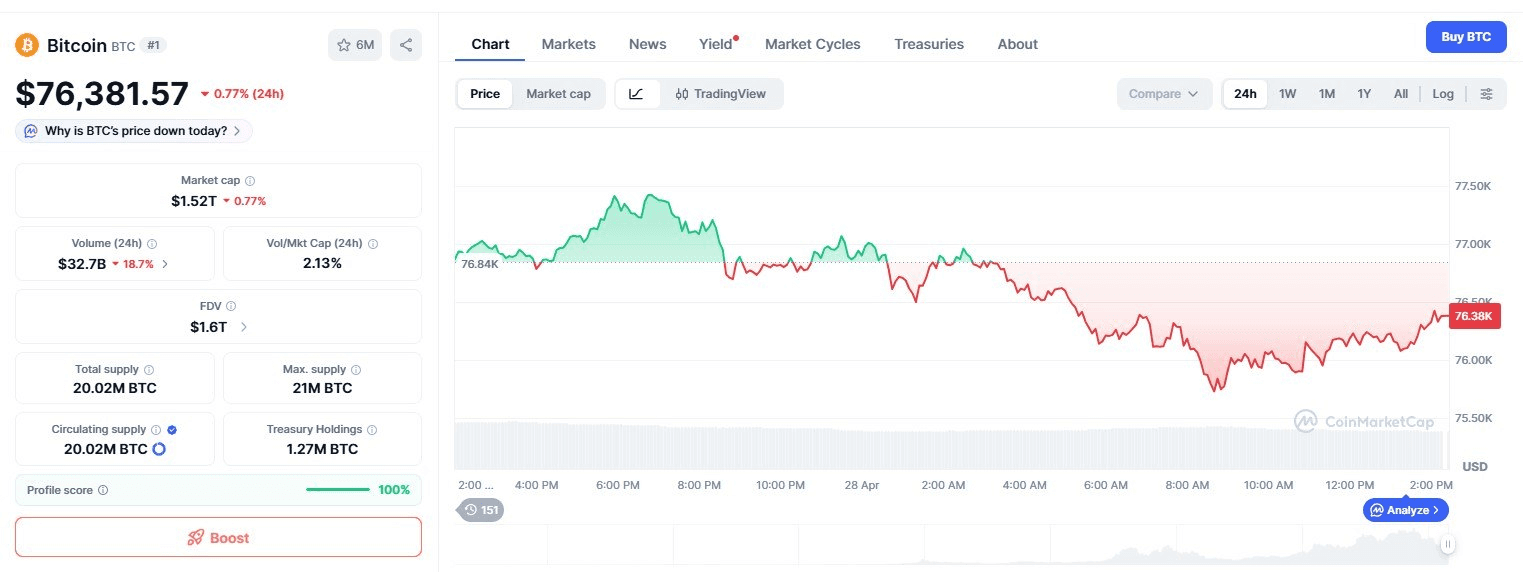The image size is (1523, 572).
Task: Select the line chart icon
Action: tap(636, 94)
